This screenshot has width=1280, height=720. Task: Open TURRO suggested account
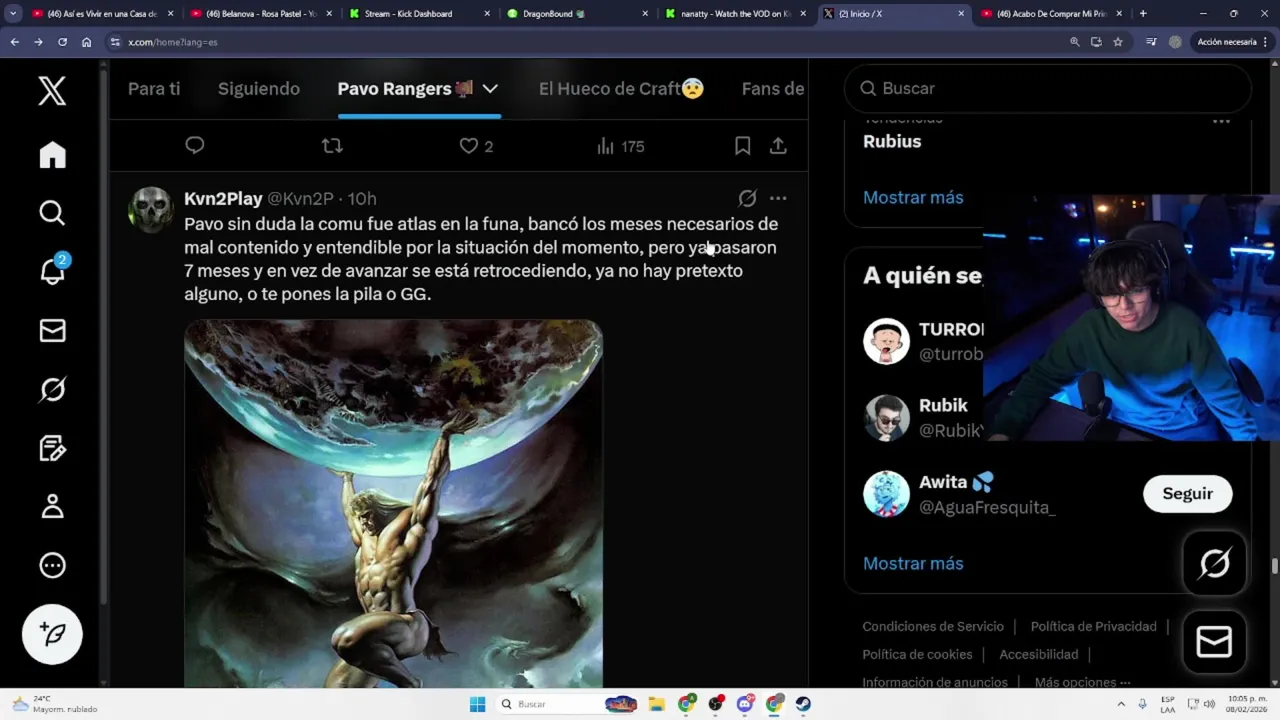950,329
